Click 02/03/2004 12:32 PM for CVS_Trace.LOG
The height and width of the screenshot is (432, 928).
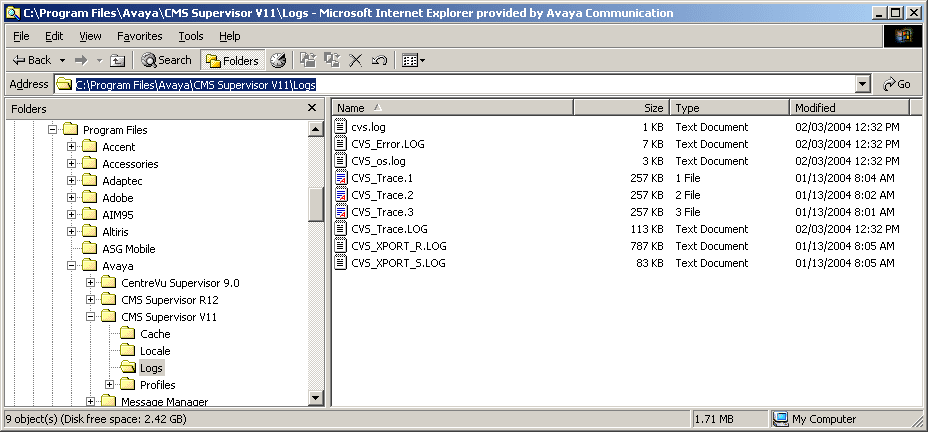[847, 229]
